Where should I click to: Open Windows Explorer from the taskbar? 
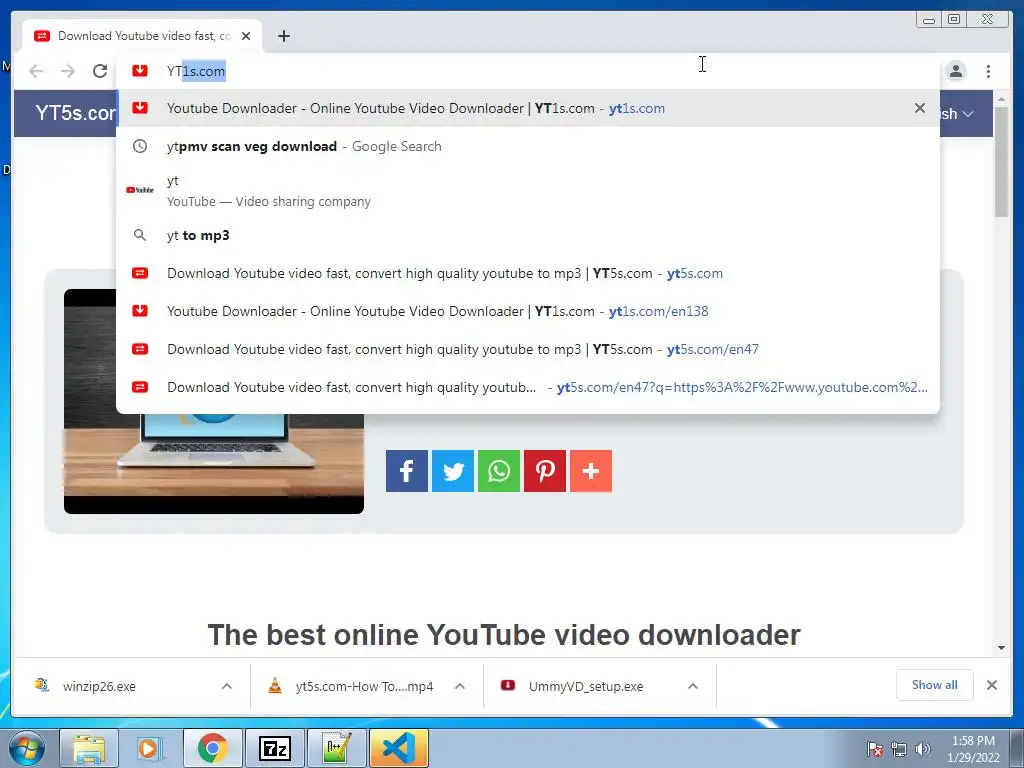pyautogui.click(x=89, y=748)
